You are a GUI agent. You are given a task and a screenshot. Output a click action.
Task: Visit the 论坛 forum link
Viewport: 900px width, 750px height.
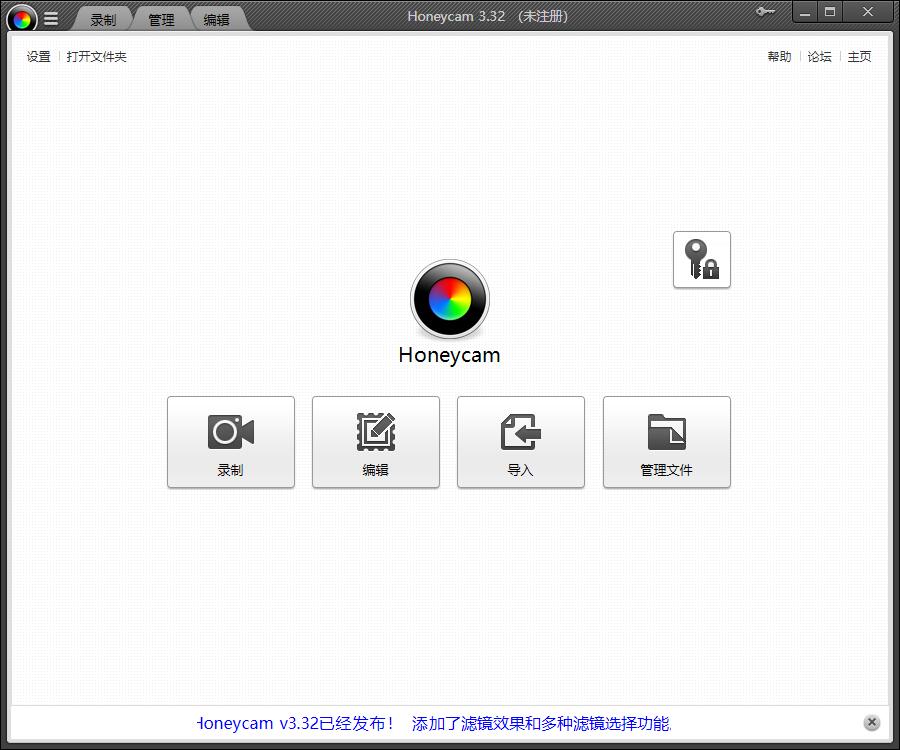[x=819, y=56]
